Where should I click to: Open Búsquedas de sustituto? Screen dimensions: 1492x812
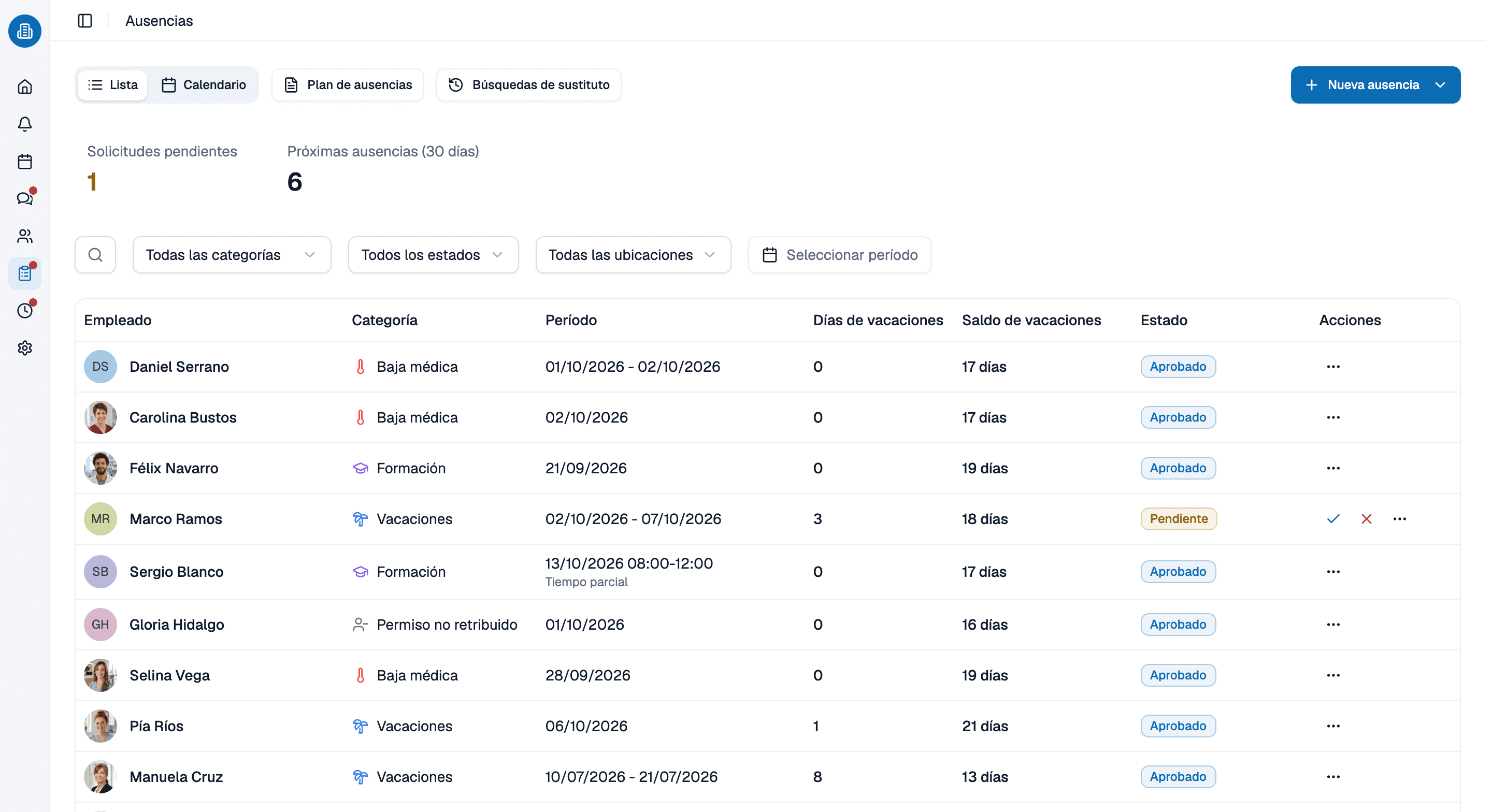pos(529,85)
